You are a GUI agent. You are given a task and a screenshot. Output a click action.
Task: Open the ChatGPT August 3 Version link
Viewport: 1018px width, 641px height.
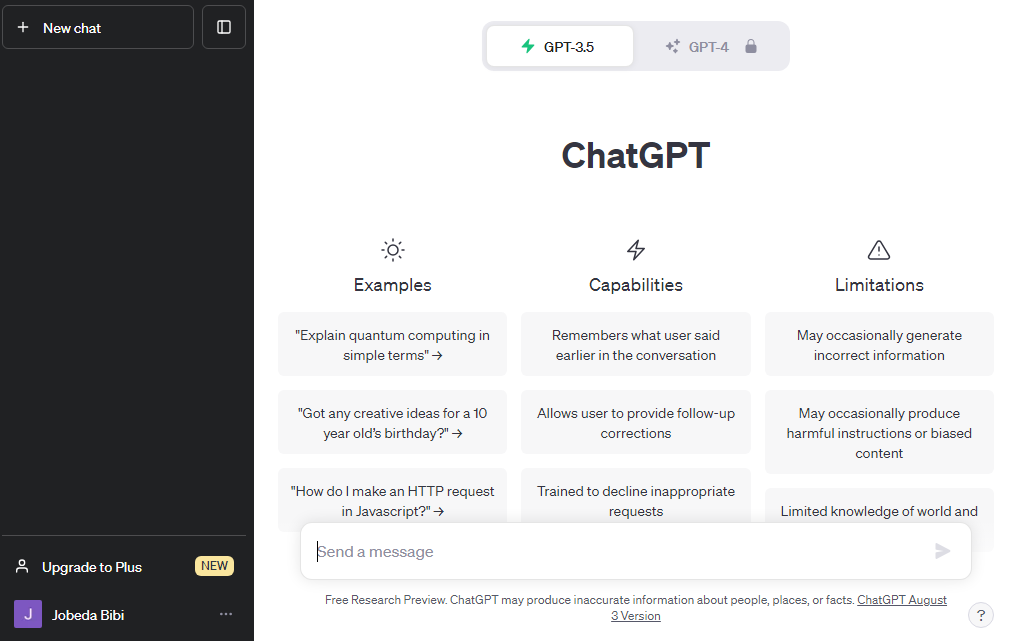(x=901, y=600)
